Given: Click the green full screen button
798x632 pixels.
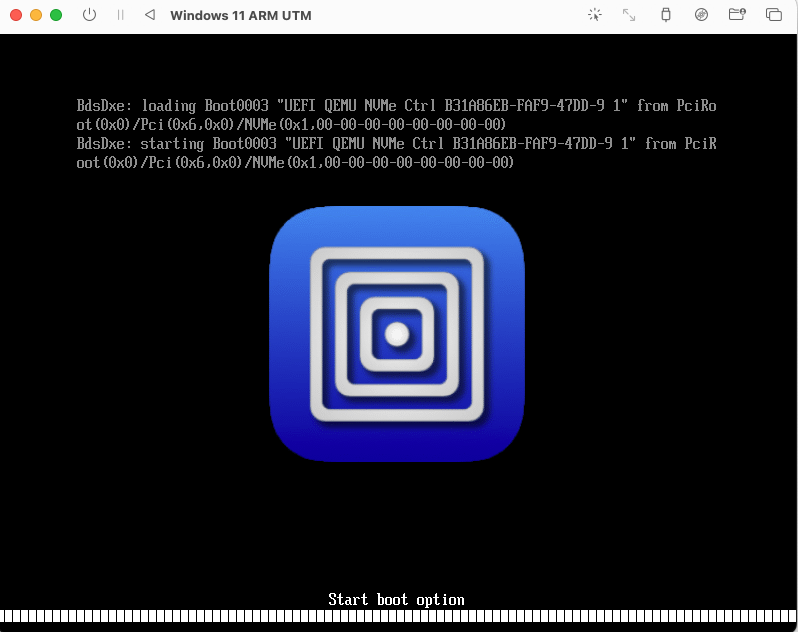Looking at the screenshot, I should pos(56,15).
